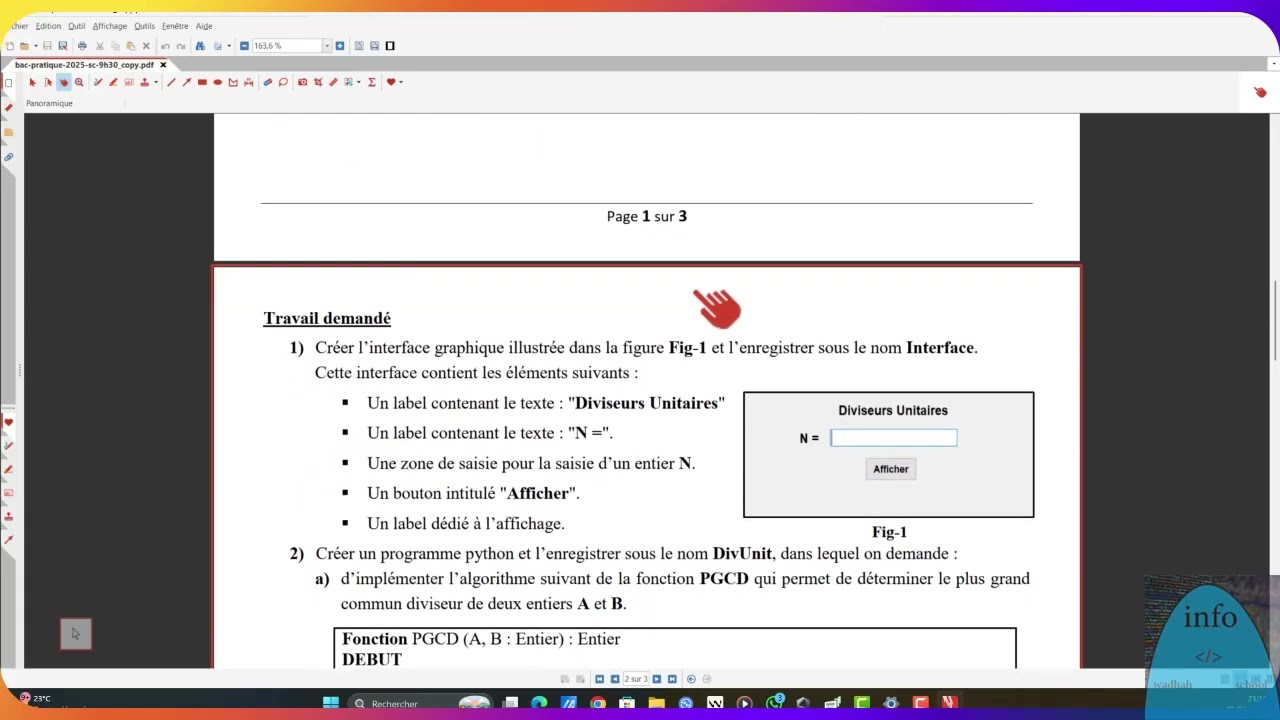
Task: Open the Edition menu
Action: (48, 26)
